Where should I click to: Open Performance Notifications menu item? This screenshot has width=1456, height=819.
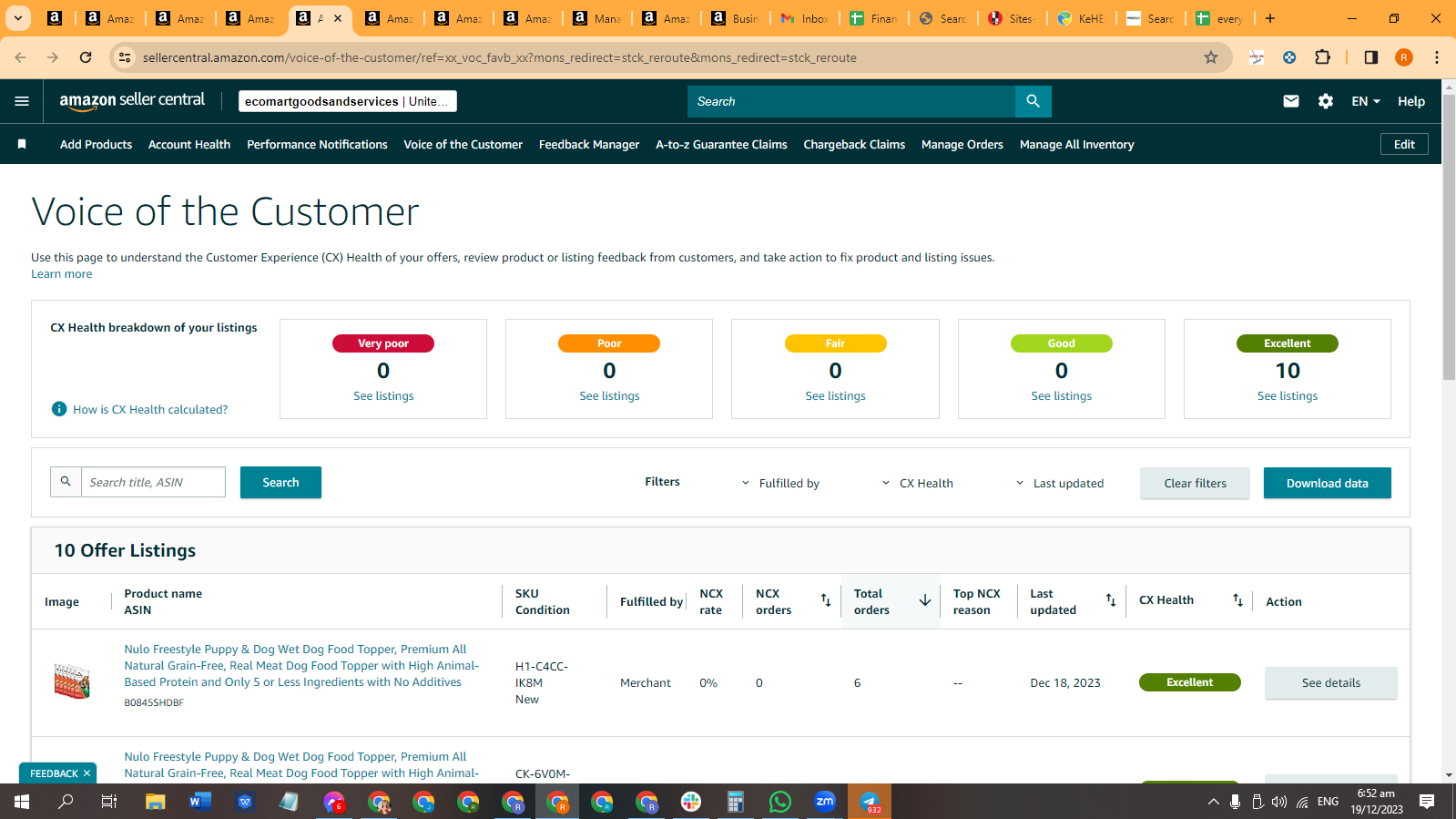(x=317, y=144)
